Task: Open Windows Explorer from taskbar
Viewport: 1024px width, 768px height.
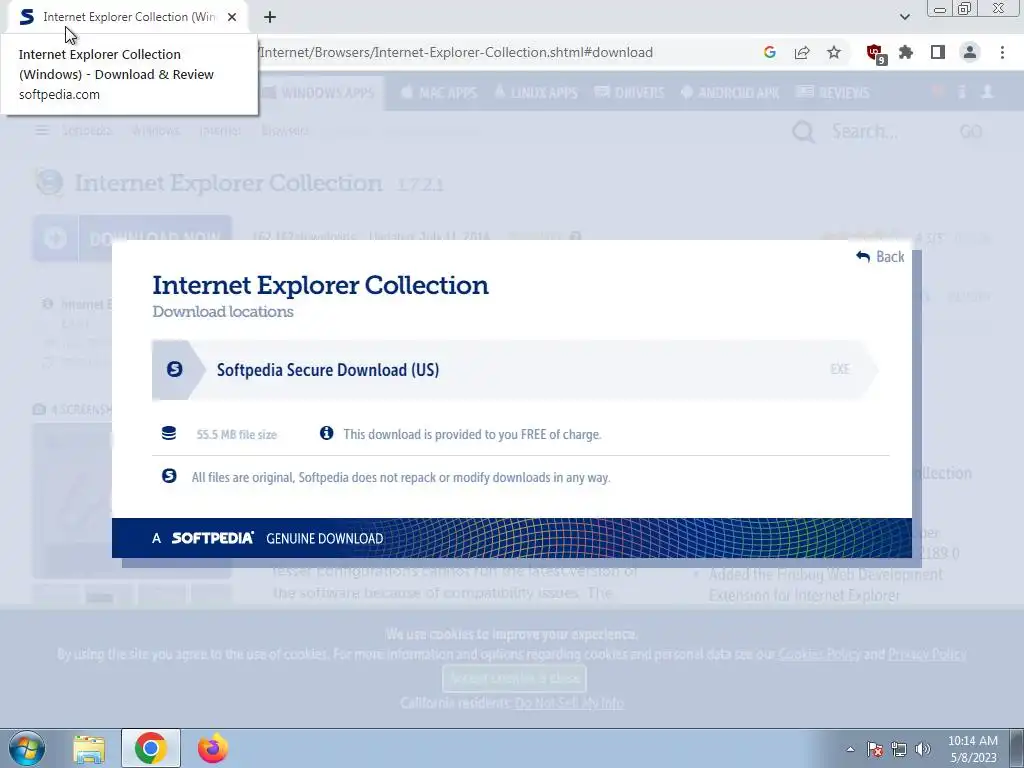Action: click(x=89, y=748)
